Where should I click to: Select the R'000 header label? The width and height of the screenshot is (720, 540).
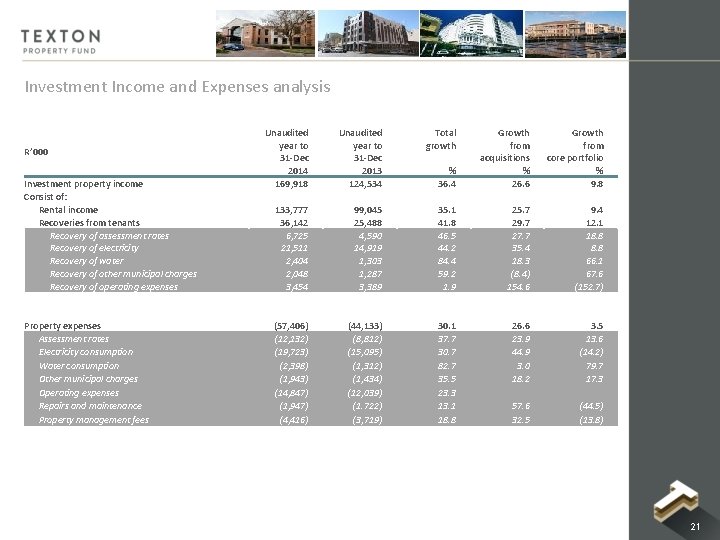click(36, 152)
